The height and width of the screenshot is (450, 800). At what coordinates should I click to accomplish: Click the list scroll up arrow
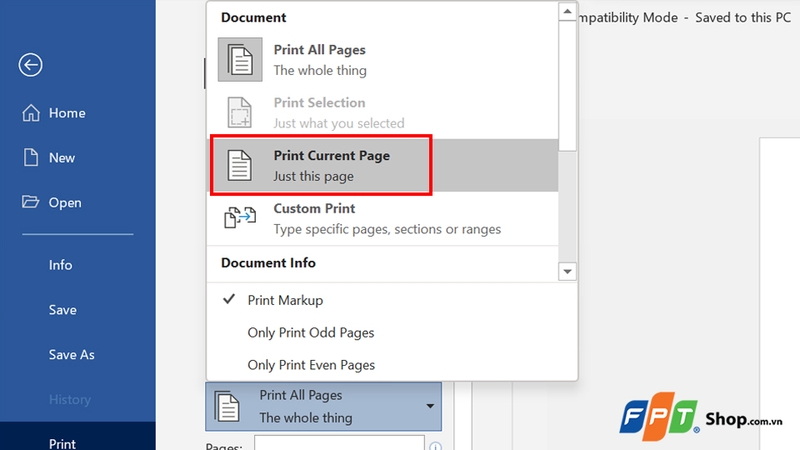pyautogui.click(x=567, y=11)
